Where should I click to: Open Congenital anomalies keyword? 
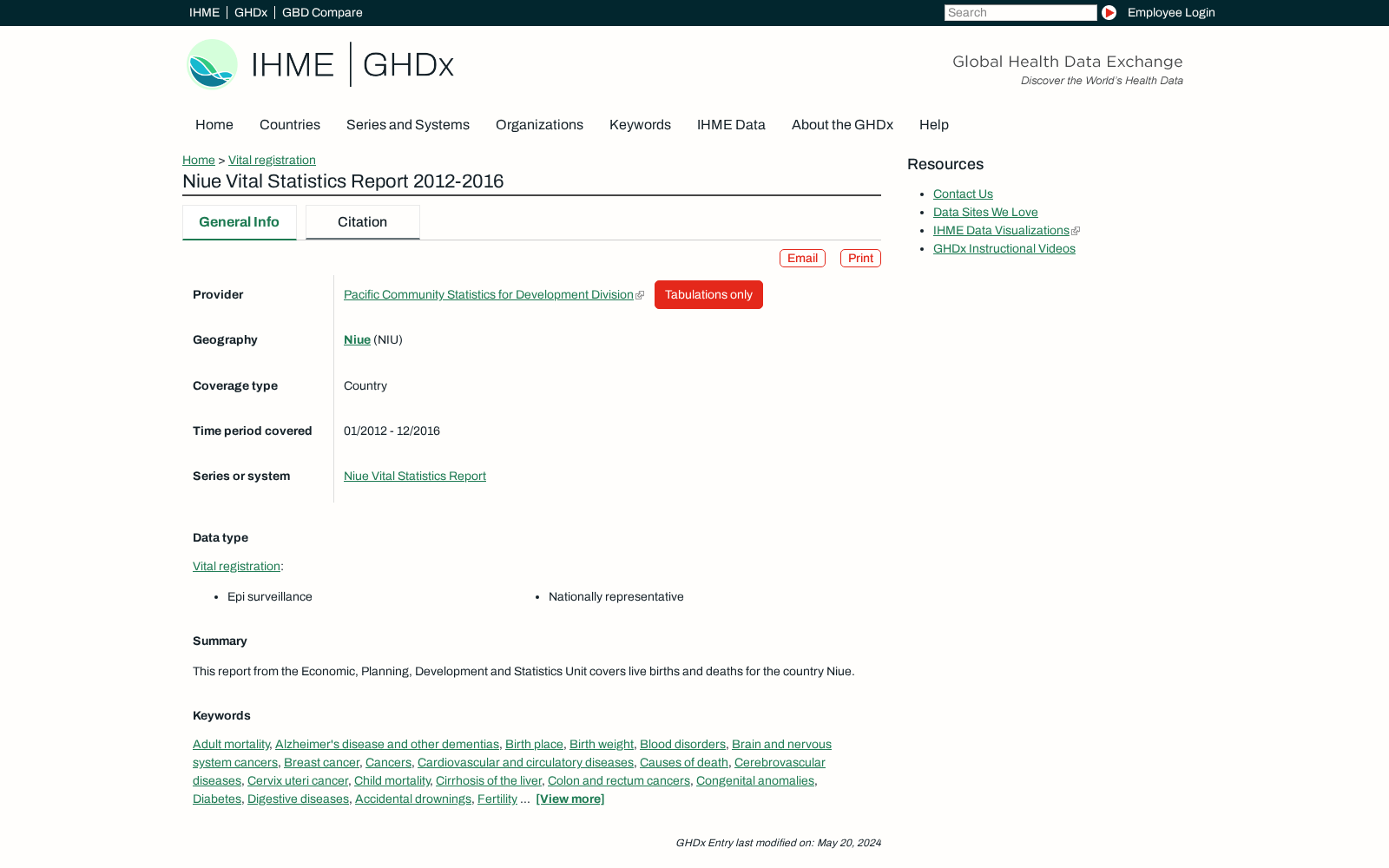(x=755, y=780)
